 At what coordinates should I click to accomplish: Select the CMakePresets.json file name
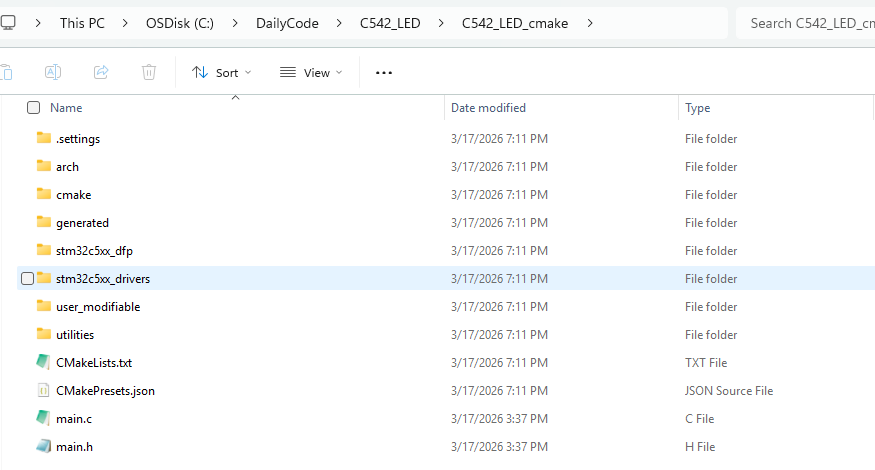(105, 391)
